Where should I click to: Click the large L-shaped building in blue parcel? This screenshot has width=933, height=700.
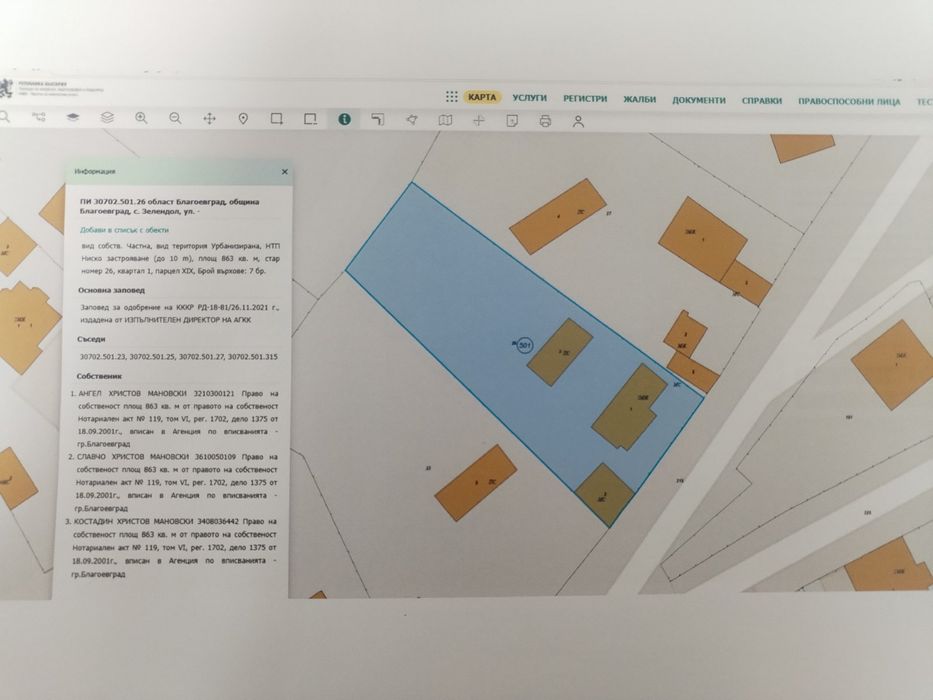[x=628, y=407]
